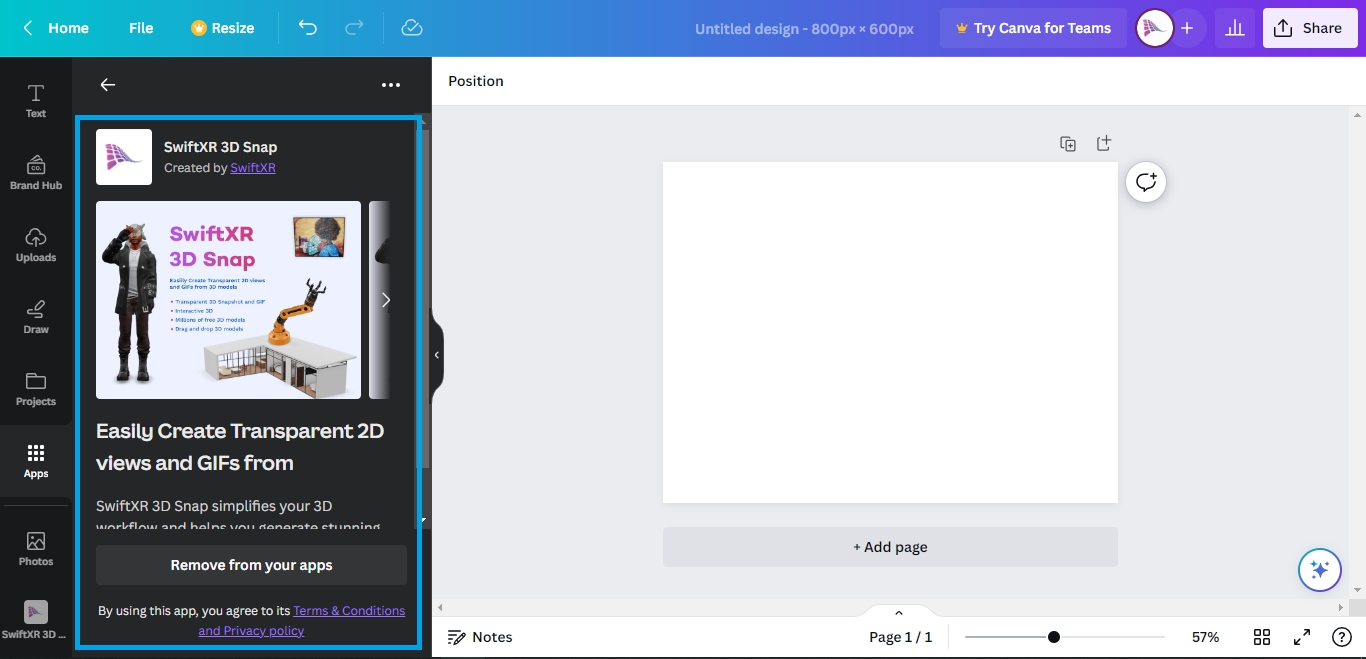
Task: Duplicate page using the copy icon
Action: pos(1068,144)
